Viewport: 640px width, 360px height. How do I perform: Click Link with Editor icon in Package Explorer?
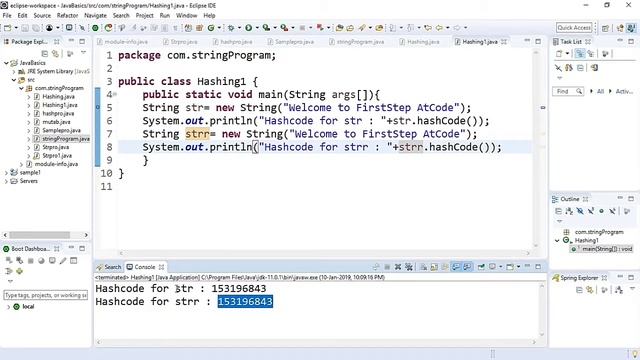click(x=55, y=54)
